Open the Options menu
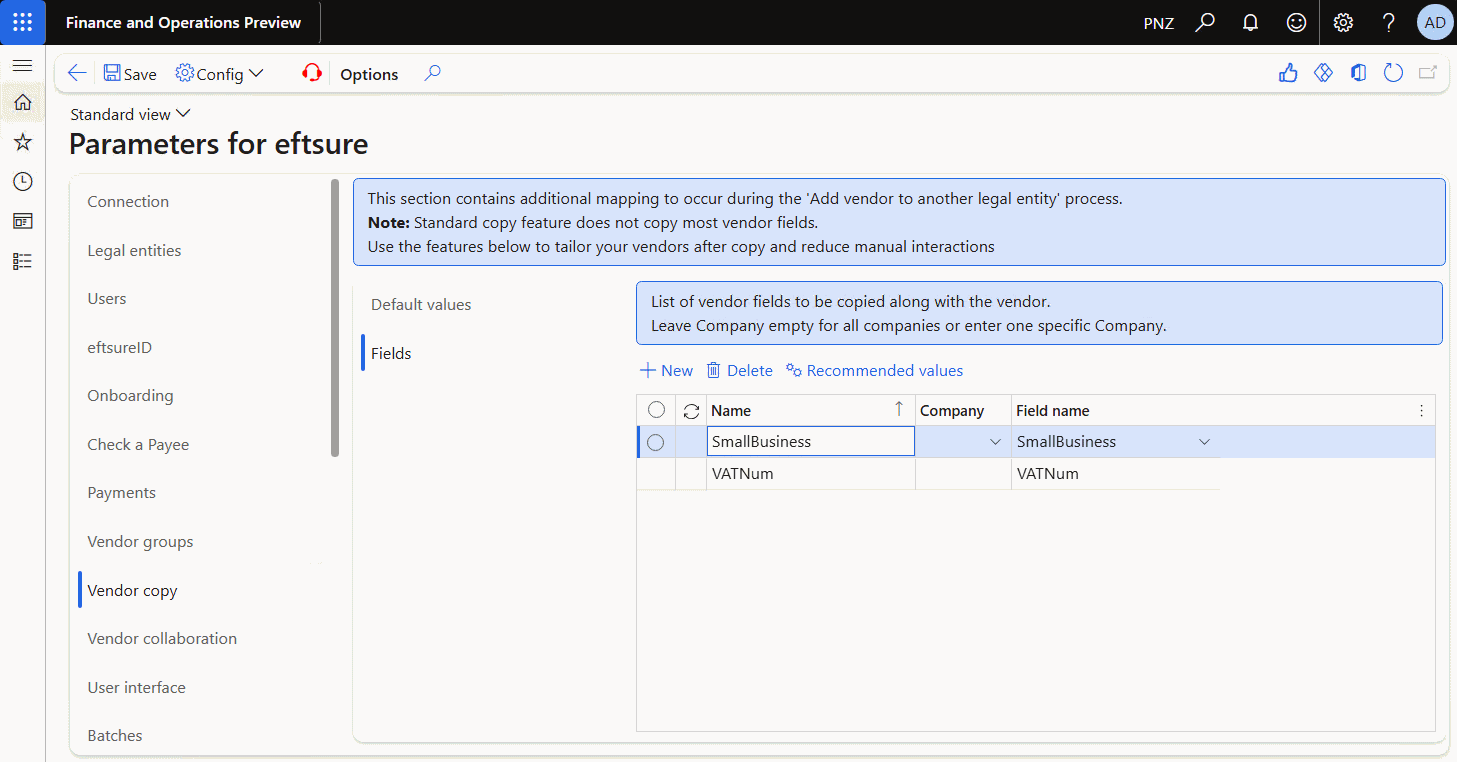1457x762 pixels. pos(369,74)
